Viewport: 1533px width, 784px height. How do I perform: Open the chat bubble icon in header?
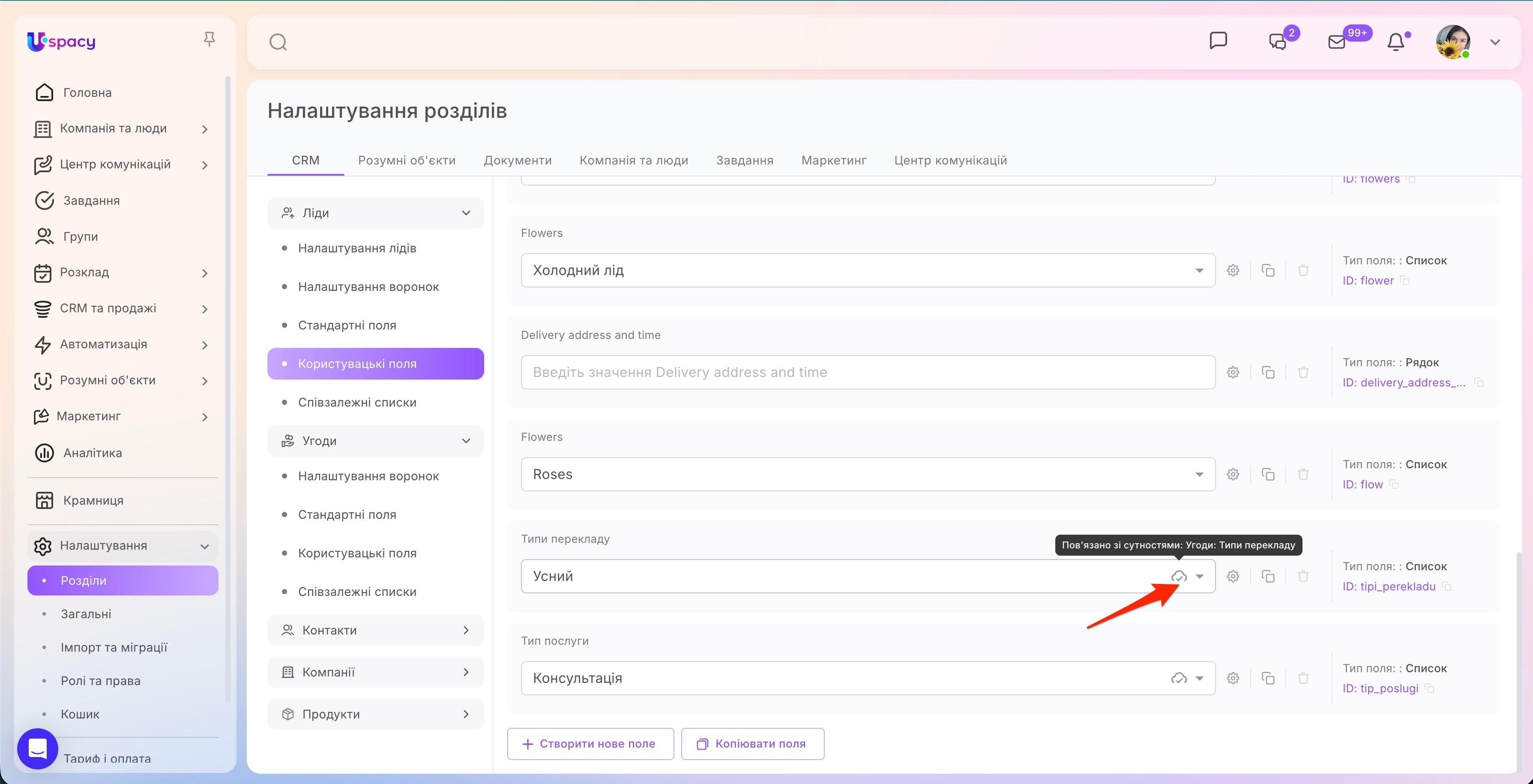pos(1218,40)
